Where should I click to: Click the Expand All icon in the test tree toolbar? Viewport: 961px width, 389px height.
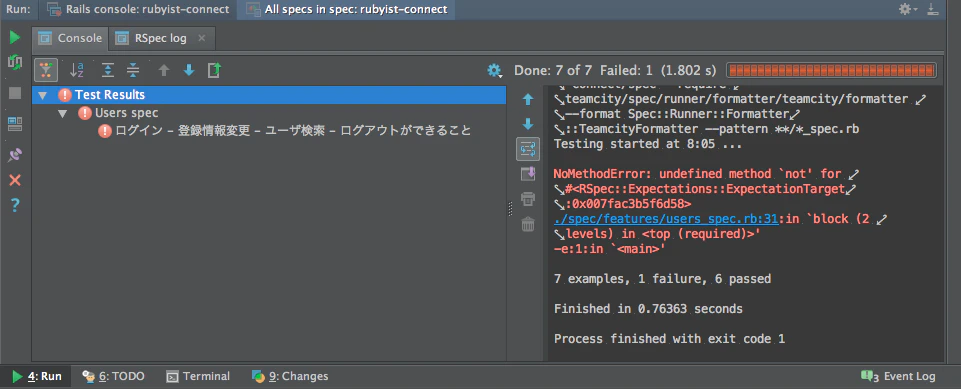point(108,70)
